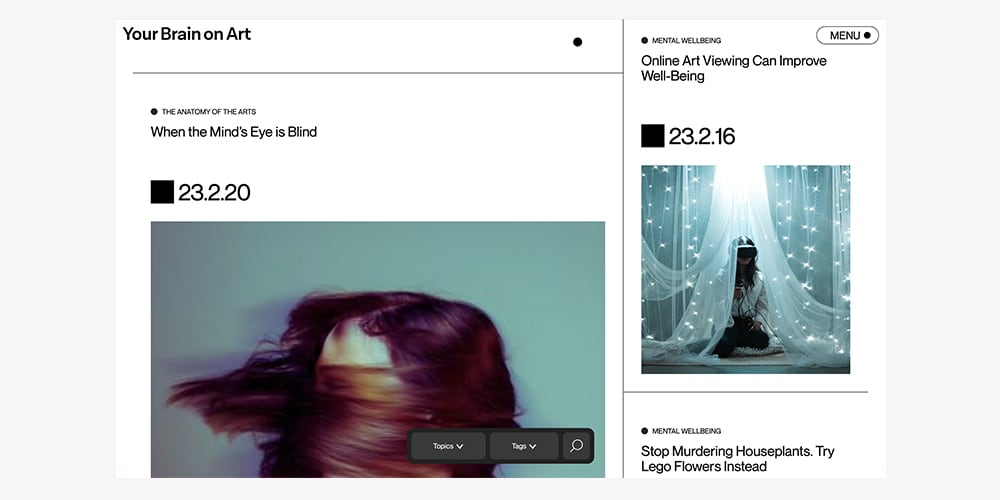This screenshot has height=500, width=1000.
Task: Open article When the Mind's Eye is Blind
Action: pyautogui.click(x=233, y=132)
